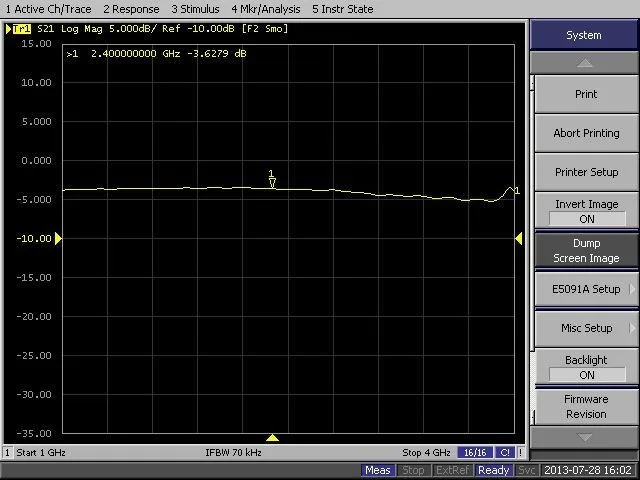Click the softkey menu up arrow
Viewport: 640px width, 480px height.
[584, 63]
